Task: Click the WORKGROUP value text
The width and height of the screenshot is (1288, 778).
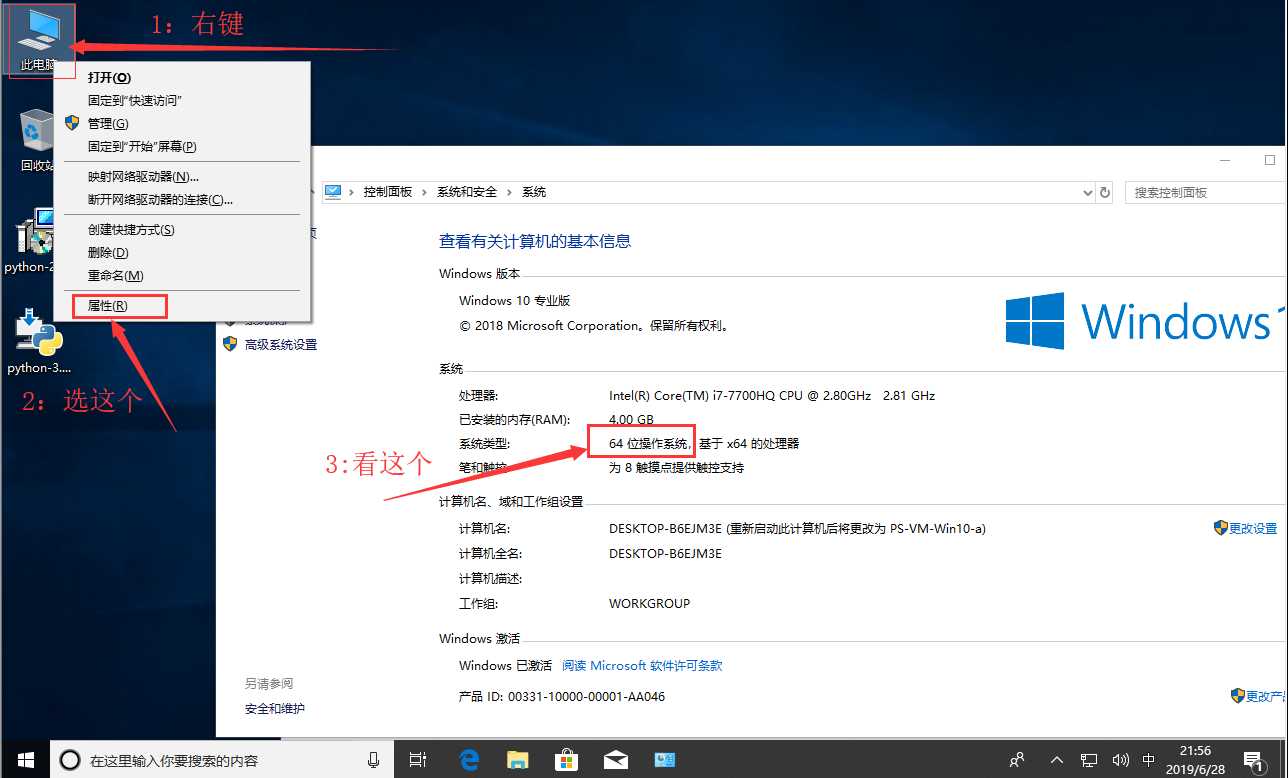Action: tap(650, 603)
